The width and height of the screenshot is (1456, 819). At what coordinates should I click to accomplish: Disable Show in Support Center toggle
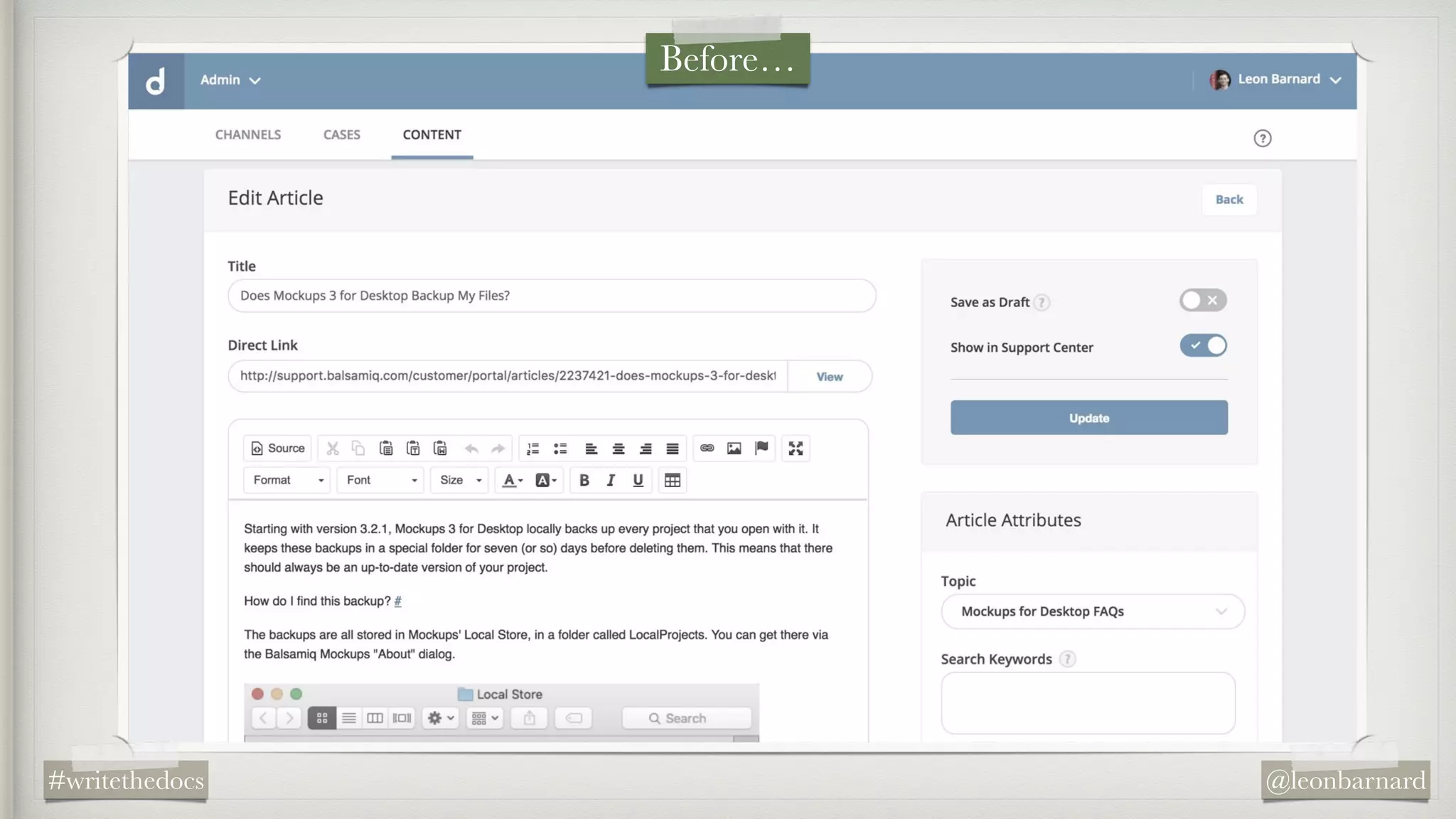[x=1203, y=346]
